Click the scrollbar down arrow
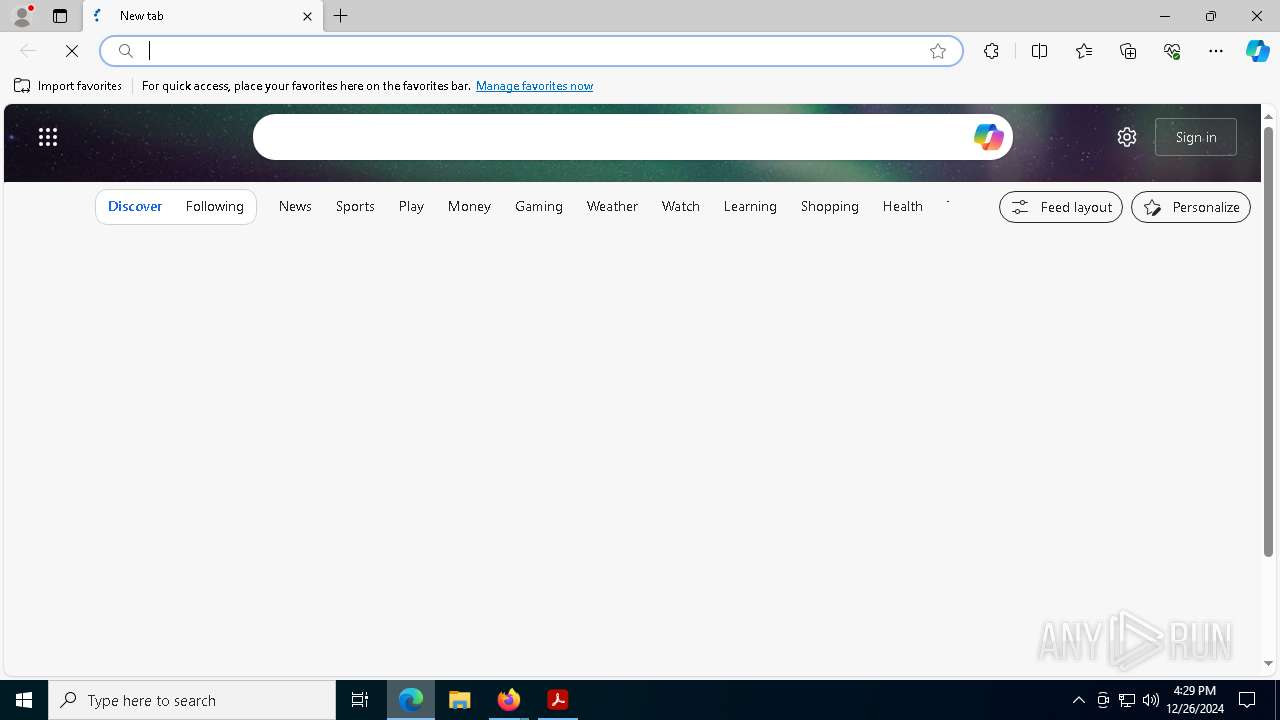The width and height of the screenshot is (1280, 720). point(1268,663)
